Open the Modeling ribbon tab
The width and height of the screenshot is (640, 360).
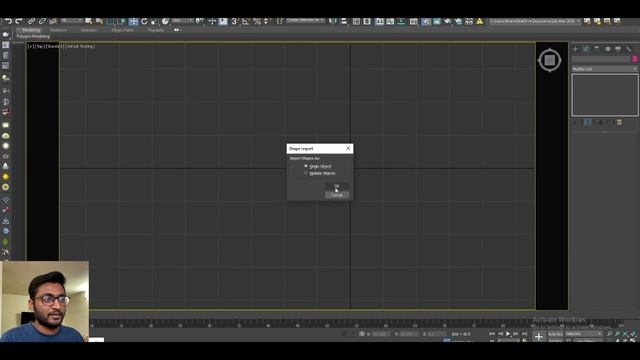[x=31, y=30]
